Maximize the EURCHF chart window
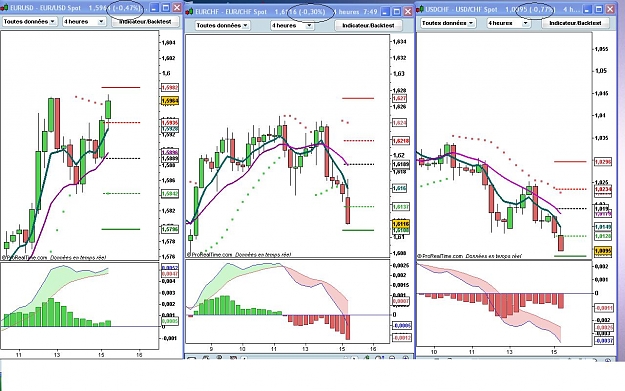This screenshot has height=391, width=625. pyautogui.click(x=396, y=12)
